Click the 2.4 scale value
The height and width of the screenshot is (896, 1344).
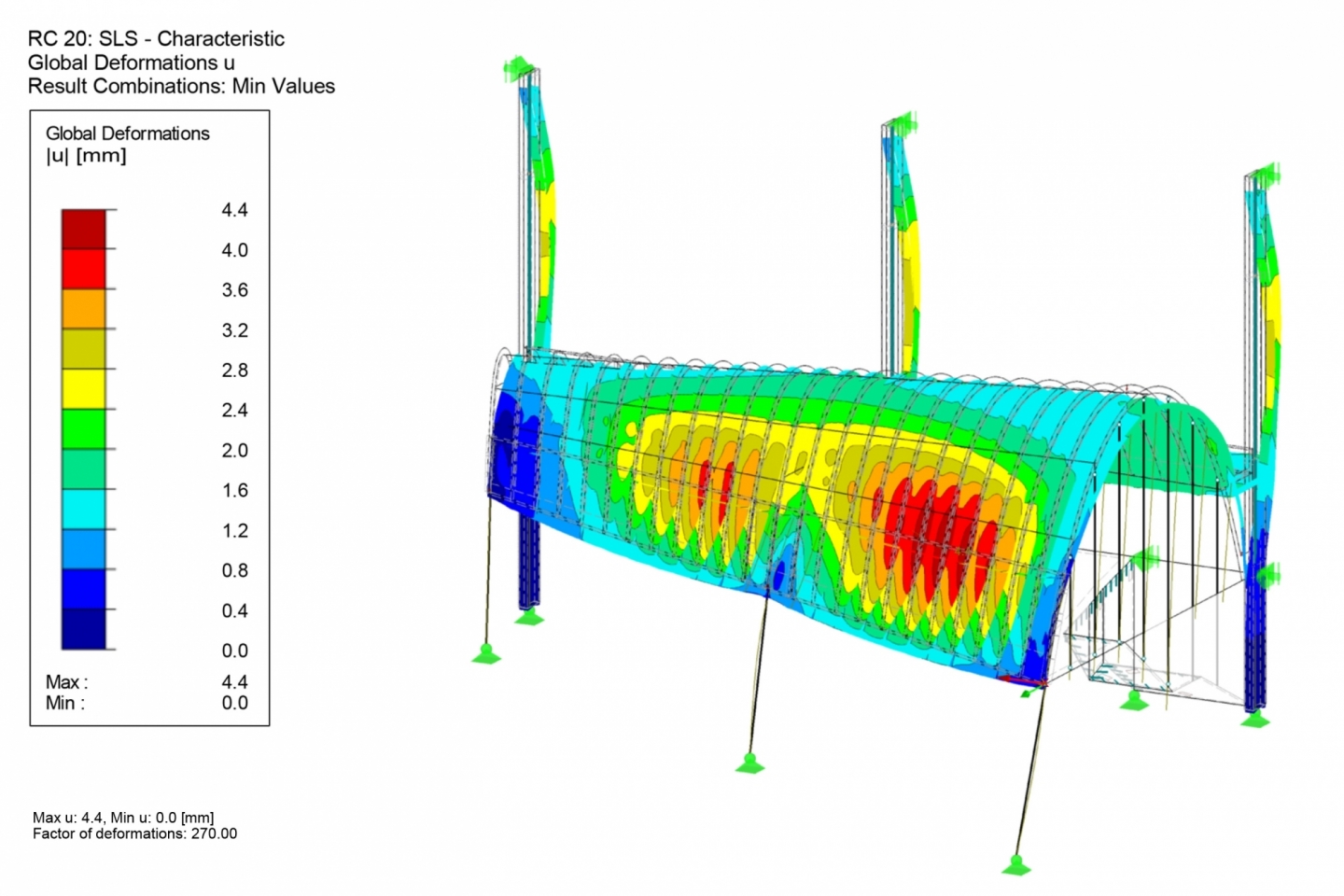click(234, 411)
